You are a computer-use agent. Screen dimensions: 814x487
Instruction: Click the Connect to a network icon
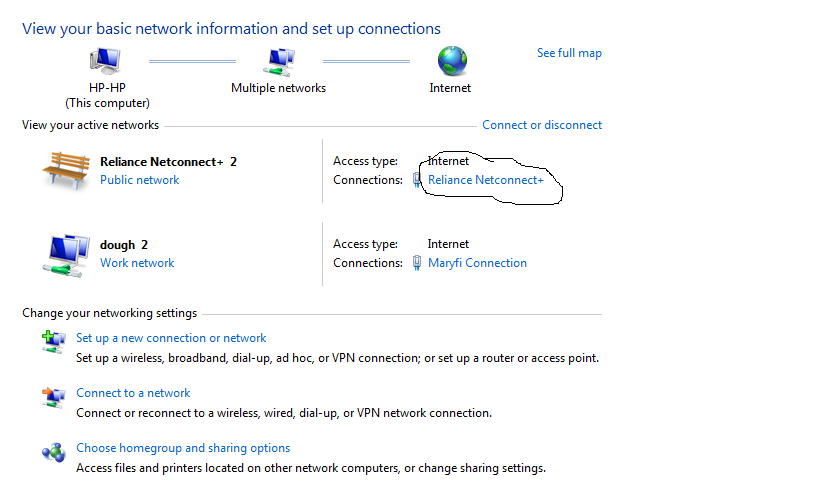point(53,396)
